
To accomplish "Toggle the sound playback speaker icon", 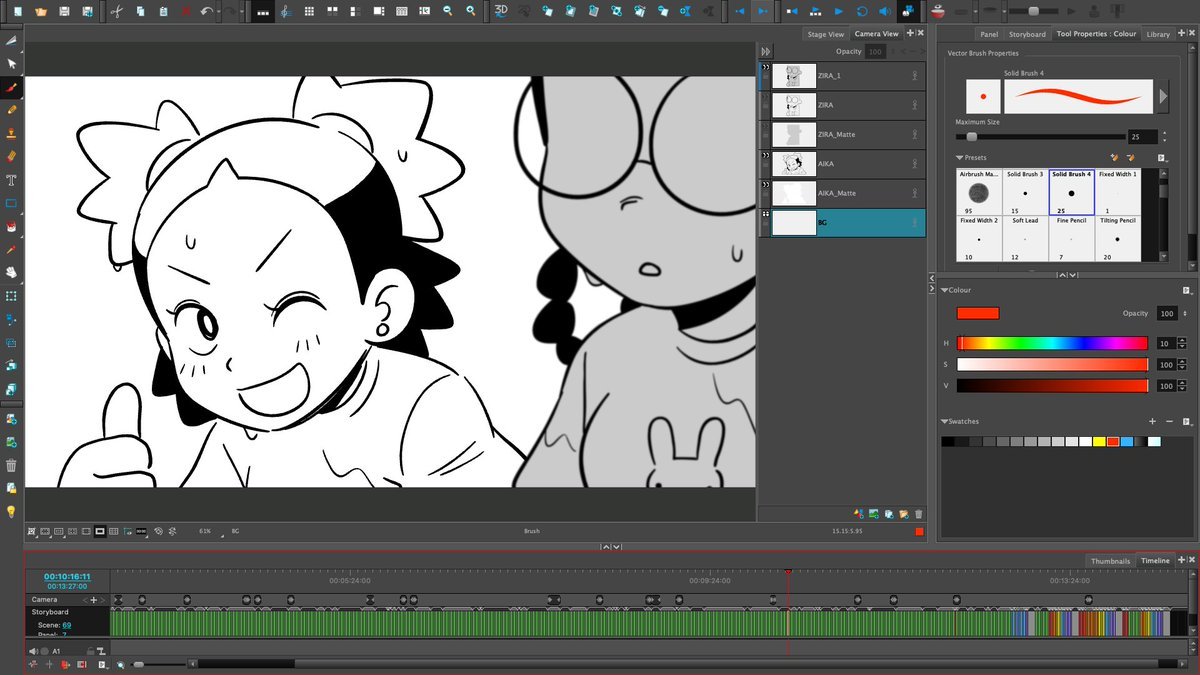I will point(884,11).
